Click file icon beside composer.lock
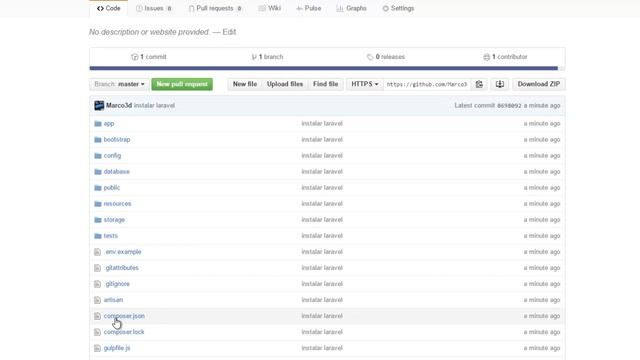 [x=97, y=332]
